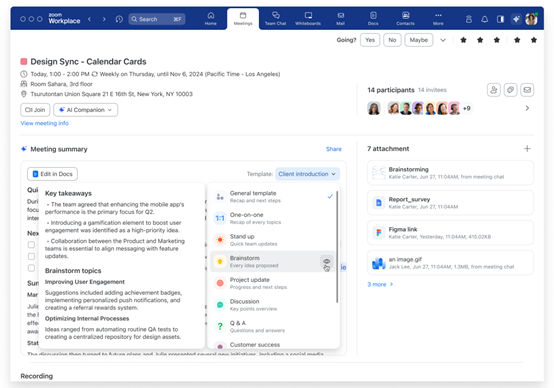Image resolution: width=554 pixels, height=388 pixels.
Task: Click the Meeting summary sparkle icon
Action: tap(24, 149)
